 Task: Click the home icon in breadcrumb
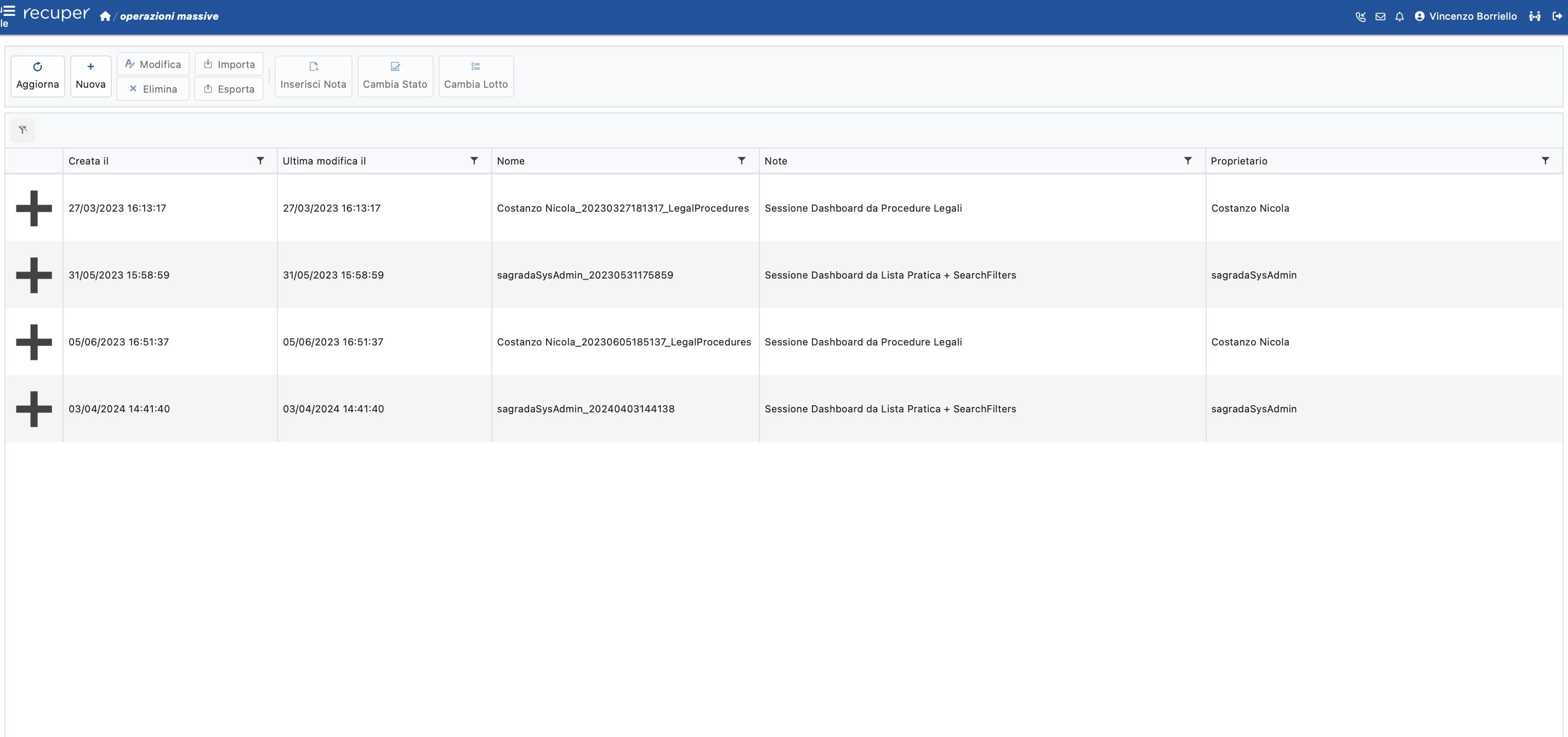click(105, 16)
